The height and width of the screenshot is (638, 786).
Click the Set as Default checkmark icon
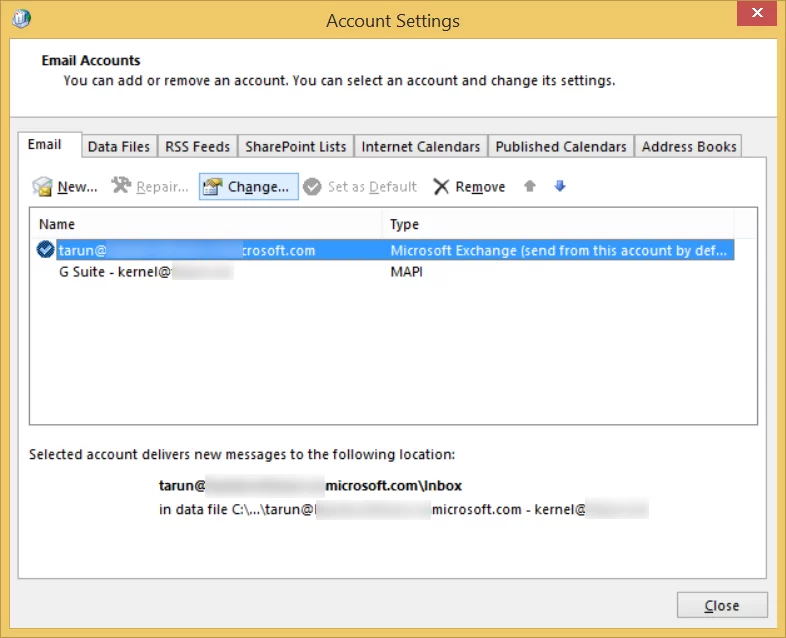click(312, 186)
